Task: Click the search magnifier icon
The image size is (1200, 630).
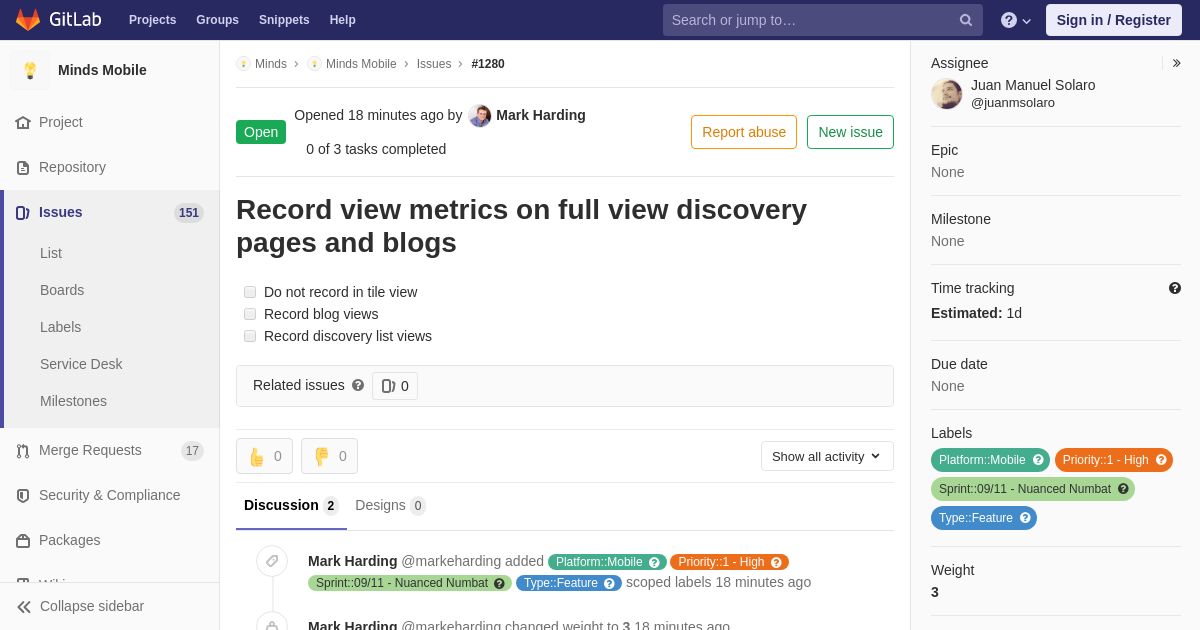Action: 966,20
